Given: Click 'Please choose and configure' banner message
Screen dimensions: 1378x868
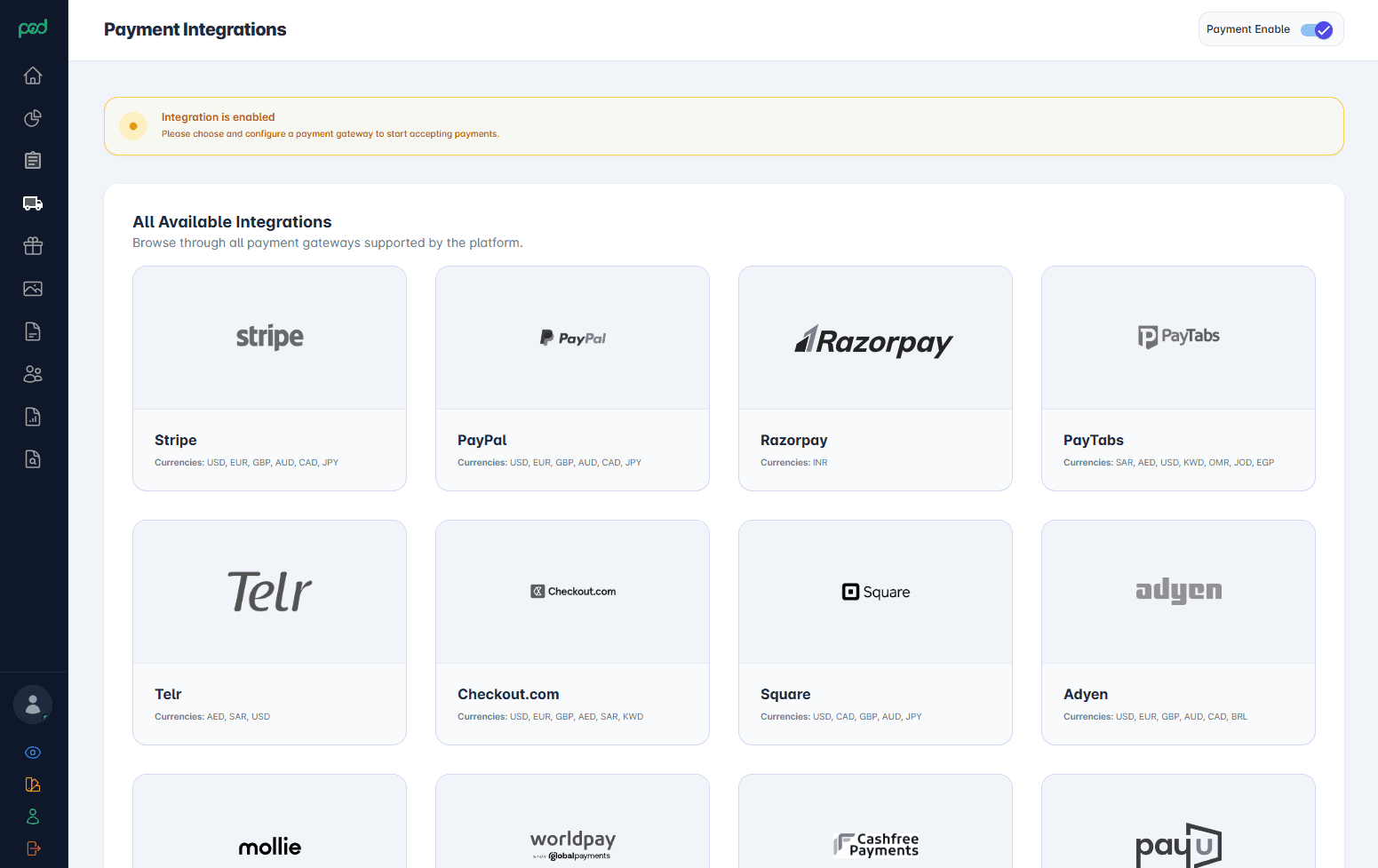Looking at the screenshot, I should click(x=331, y=134).
